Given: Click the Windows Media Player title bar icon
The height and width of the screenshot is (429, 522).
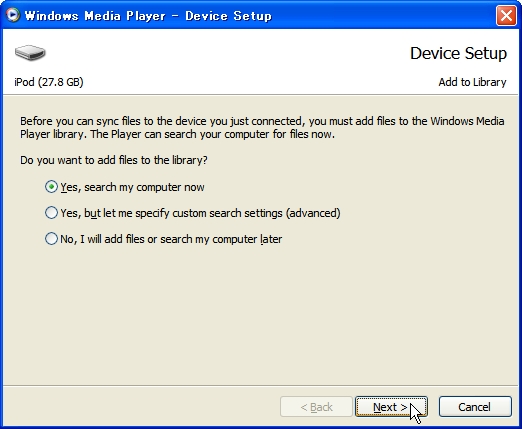Looking at the screenshot, I should (x=13, y=15).
